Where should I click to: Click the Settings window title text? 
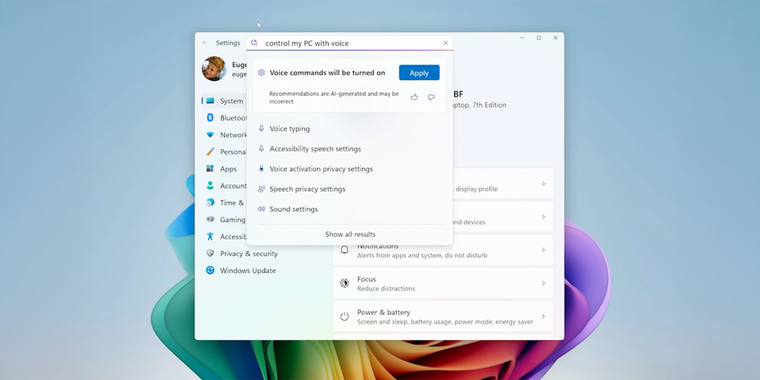[228, 43]
